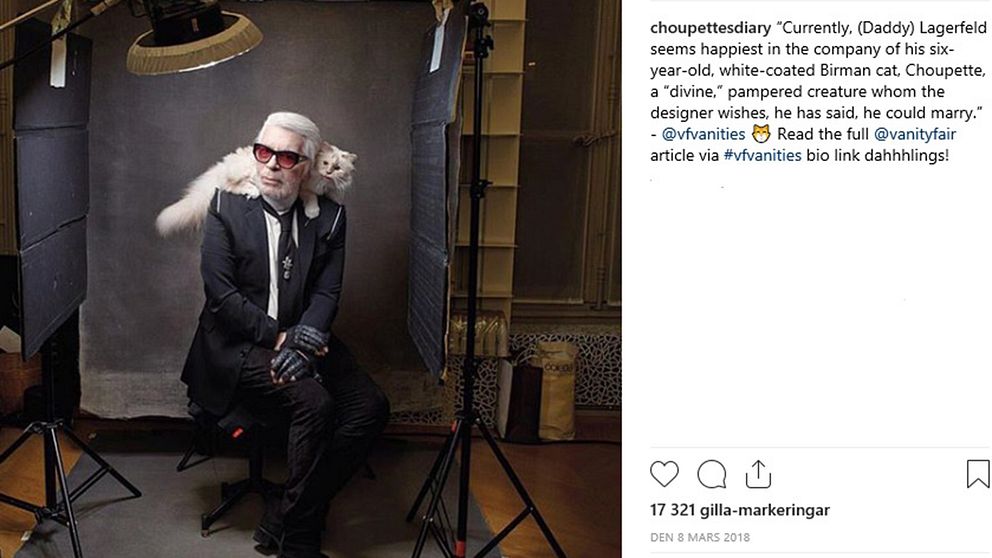992x558 pixels.
Task: Click the gloved hands in the photo
Action: (x=299, y=354)
